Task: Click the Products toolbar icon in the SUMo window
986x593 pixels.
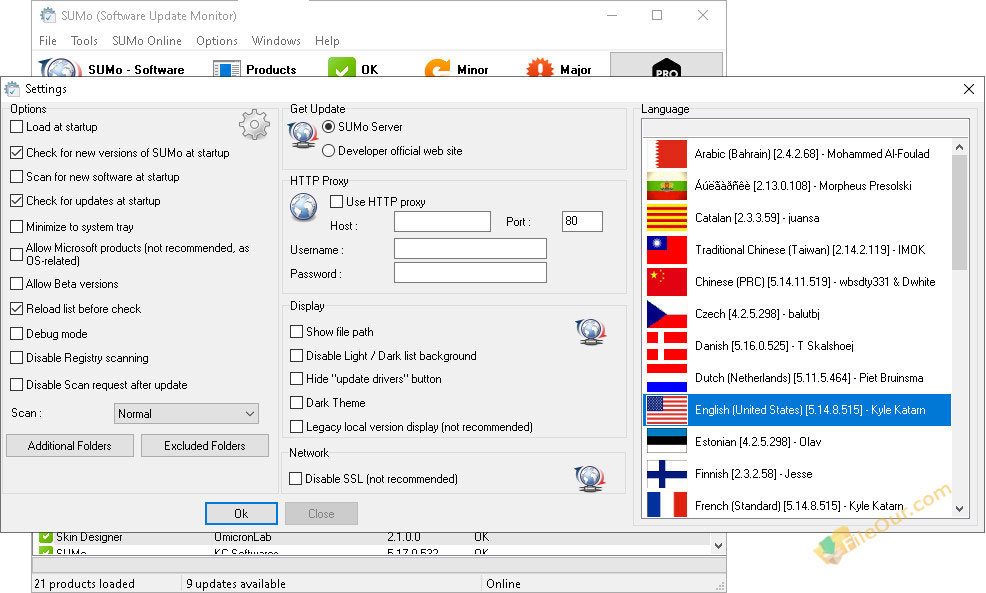Action: coord(226,69)
